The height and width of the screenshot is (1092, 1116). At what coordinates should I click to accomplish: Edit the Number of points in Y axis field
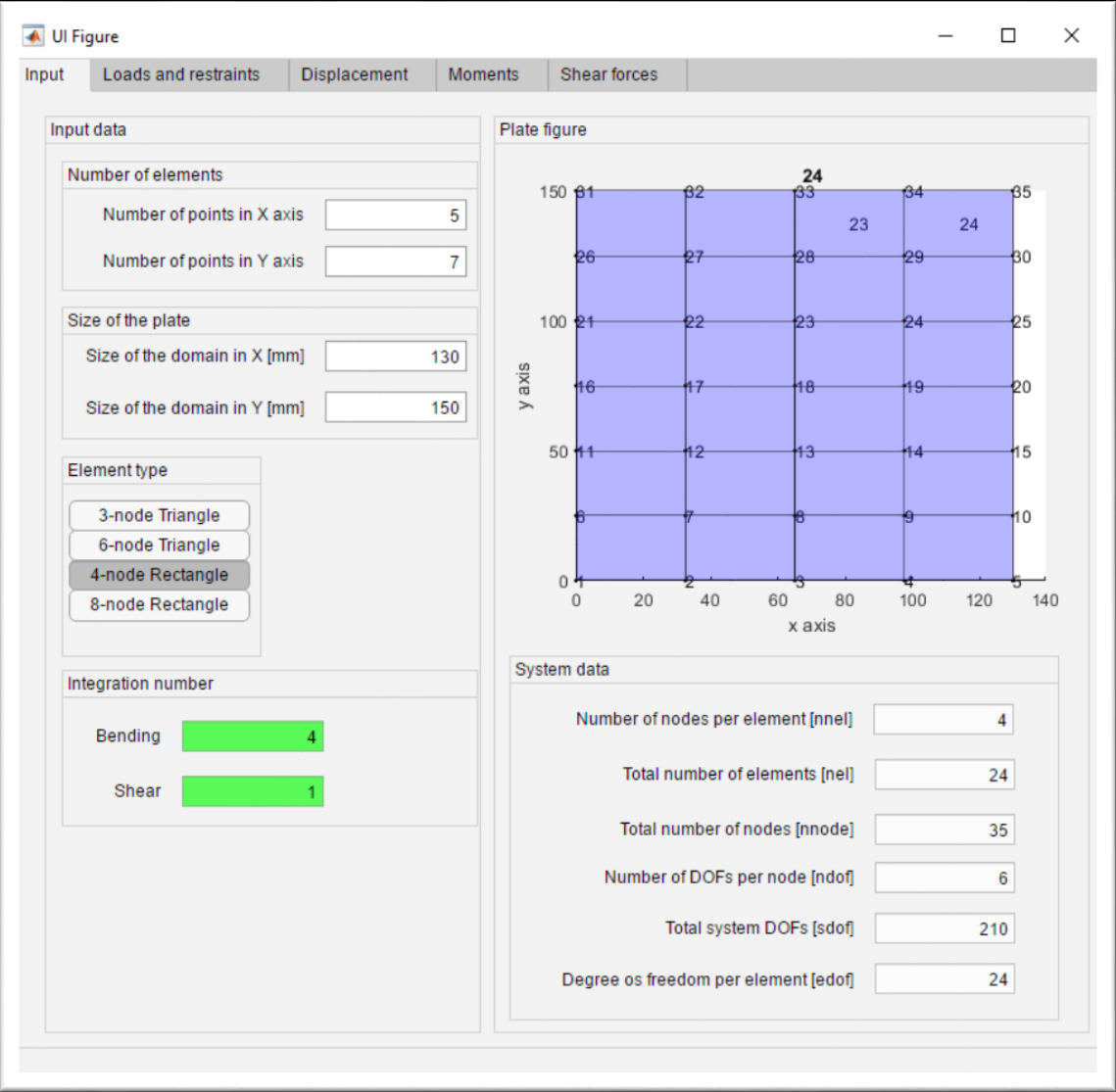(x=396, y=261)
